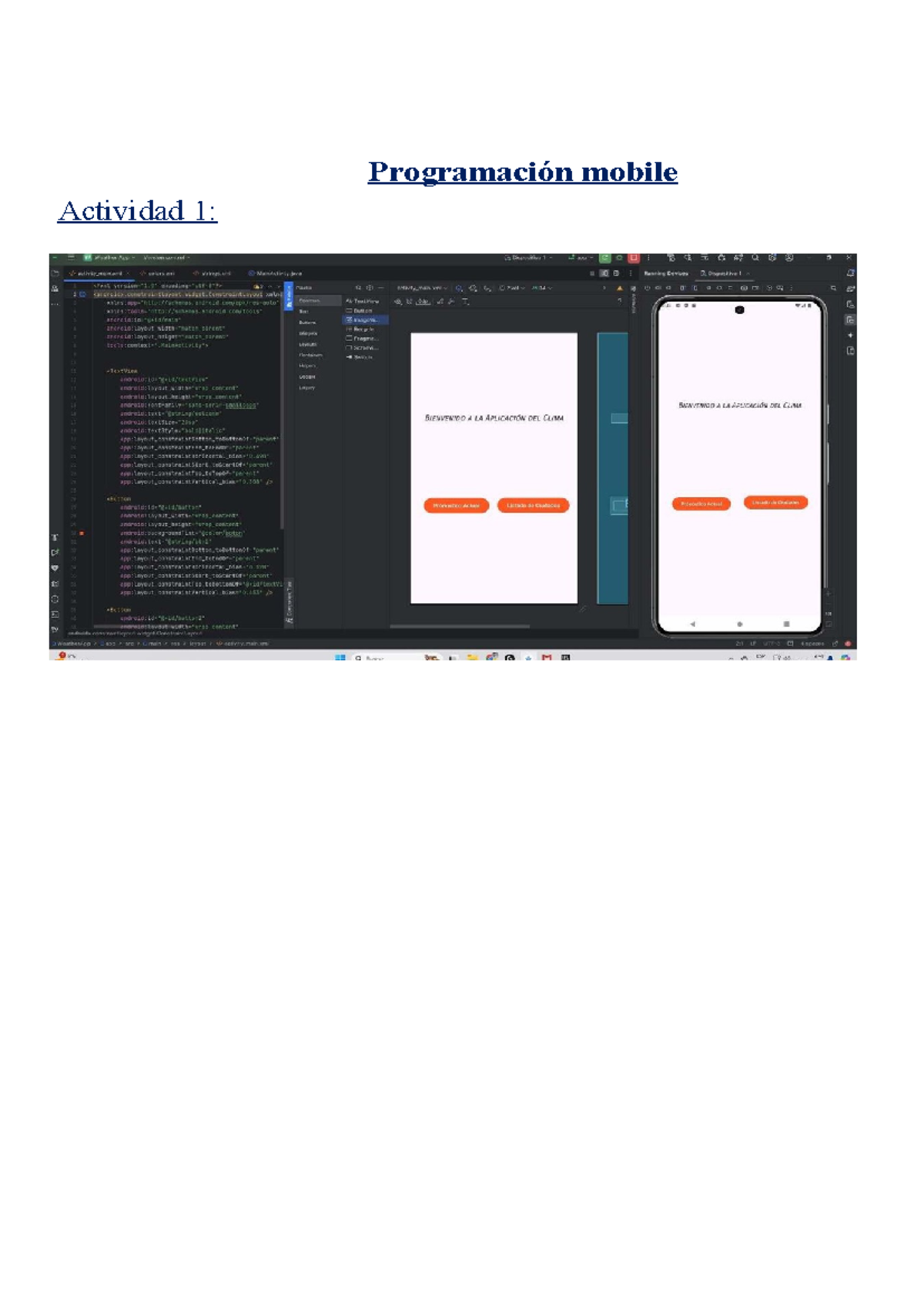Viewport: 924px width, 1306px height.
Task: Open the Project tool window folder icon
Action: tap(55, 273)
